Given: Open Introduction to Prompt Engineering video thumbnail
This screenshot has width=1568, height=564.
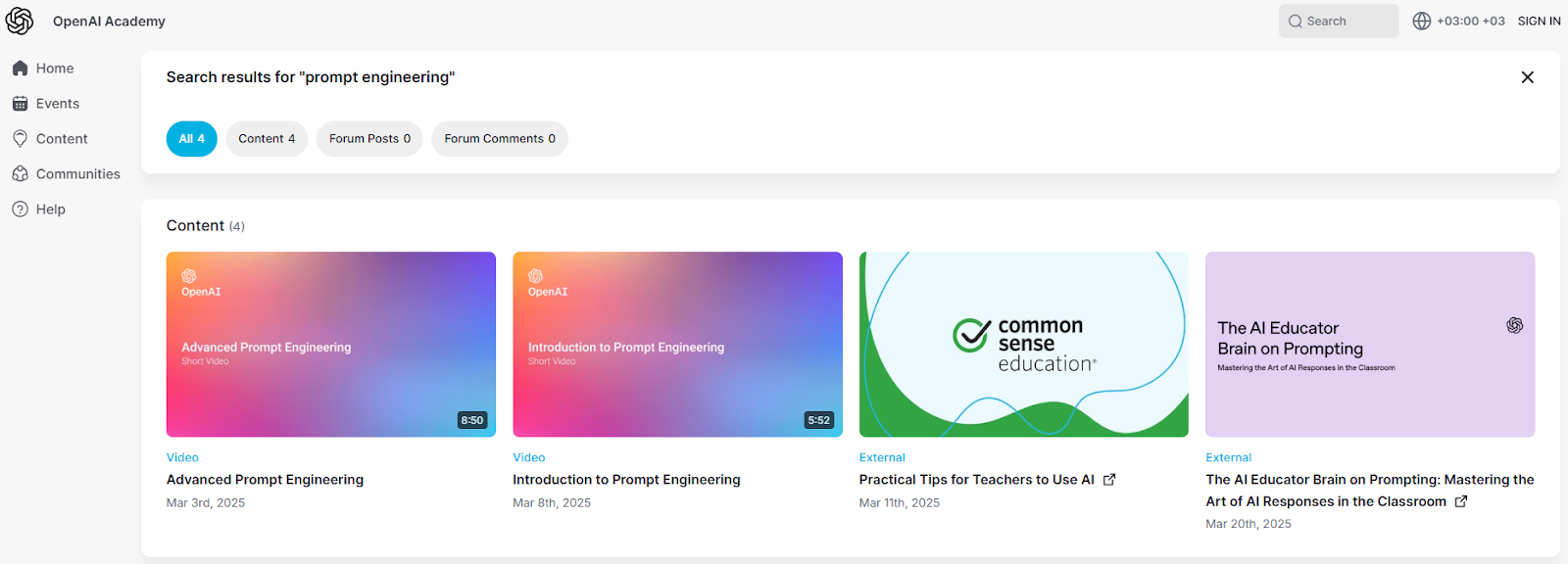Looking at the screenshot, I should pyautogui.click(x=677, y=345).
